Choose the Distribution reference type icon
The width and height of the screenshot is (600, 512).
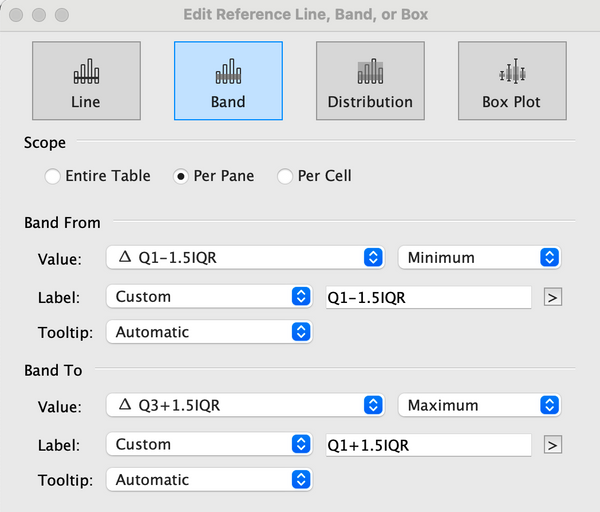[x=370, y=81]
